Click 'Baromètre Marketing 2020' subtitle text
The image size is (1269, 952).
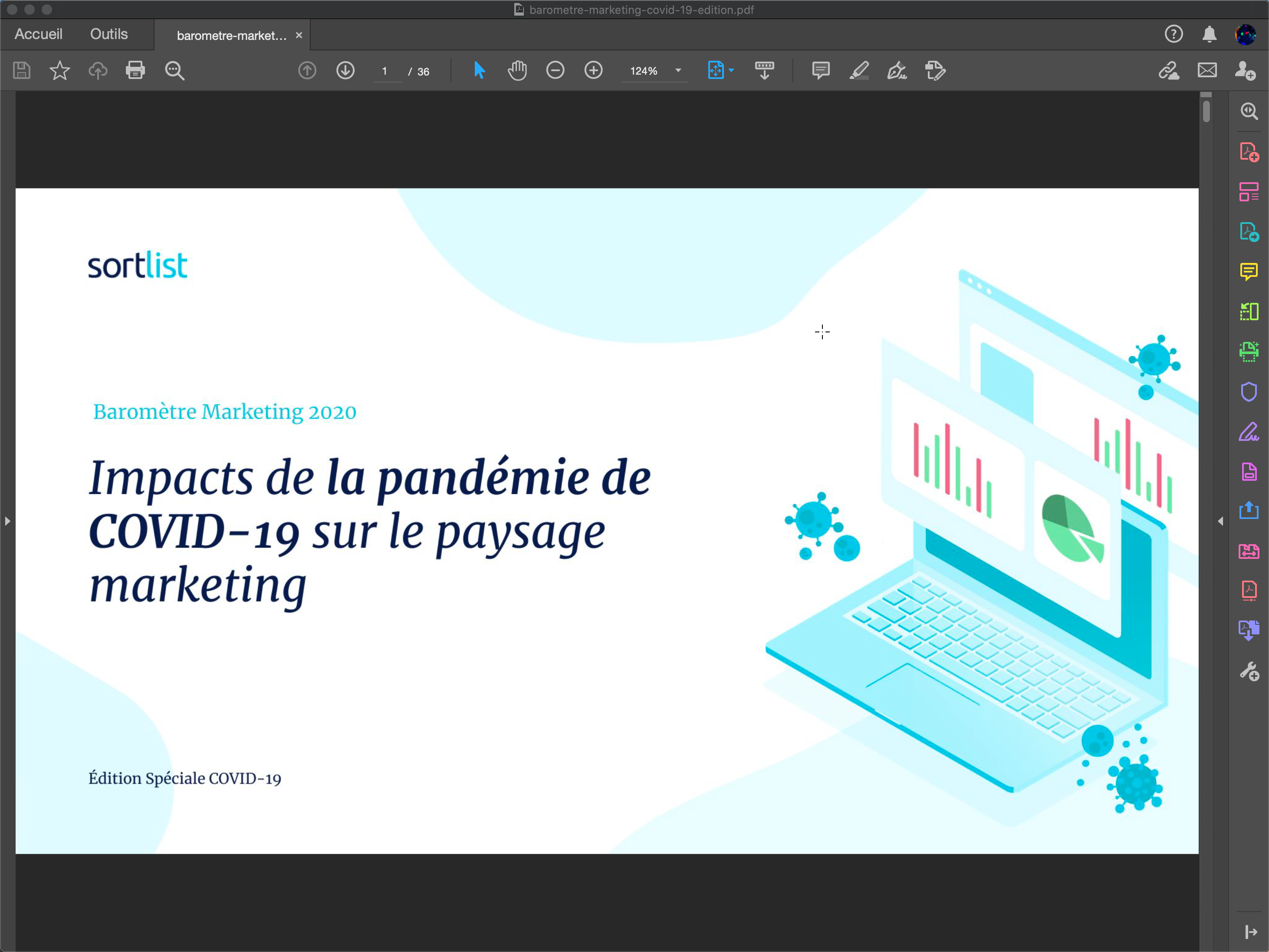[x=224, y=412]
